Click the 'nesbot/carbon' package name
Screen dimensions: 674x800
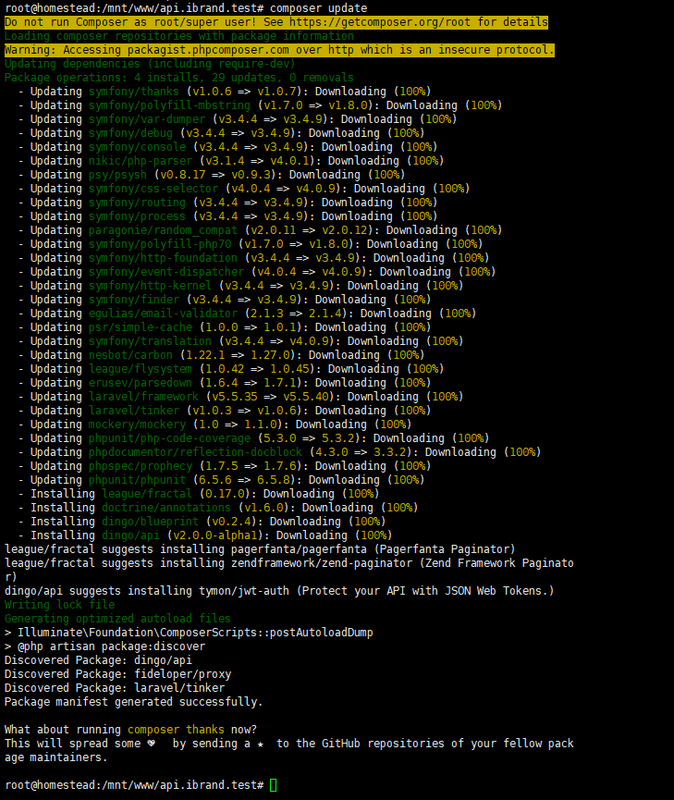(131, 355)
